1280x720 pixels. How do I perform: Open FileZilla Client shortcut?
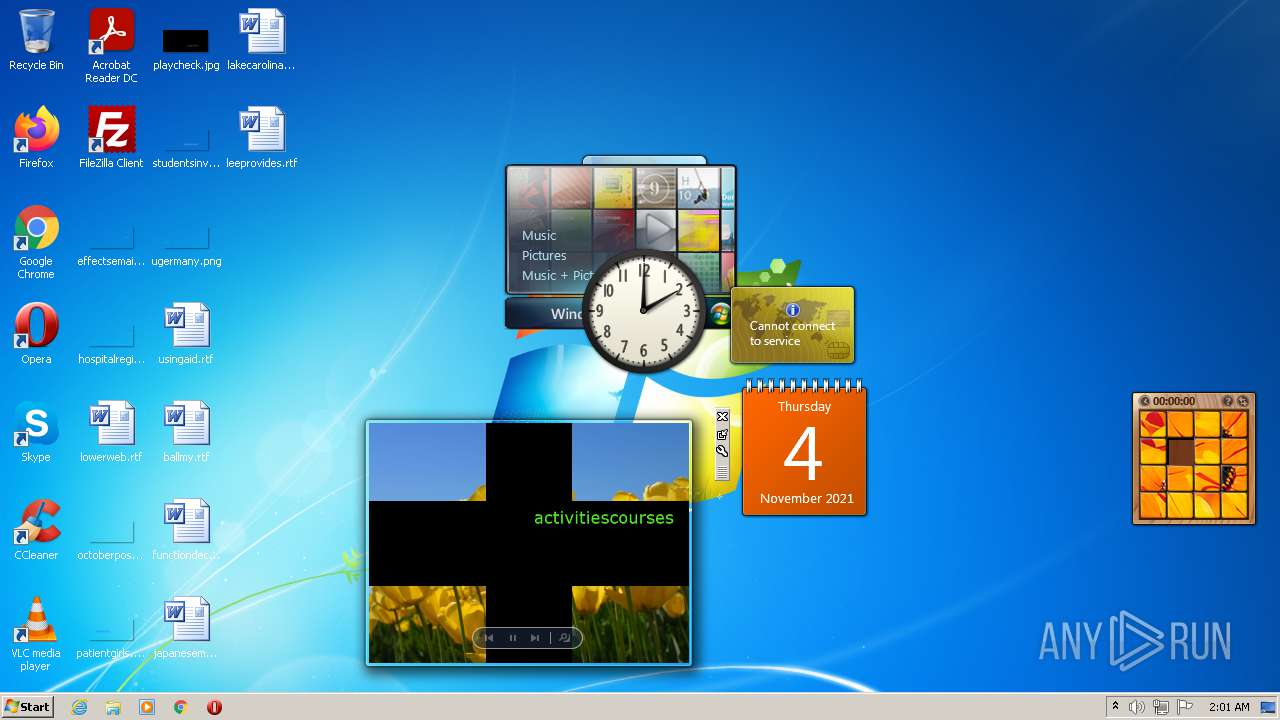click(x=111, y=138)
